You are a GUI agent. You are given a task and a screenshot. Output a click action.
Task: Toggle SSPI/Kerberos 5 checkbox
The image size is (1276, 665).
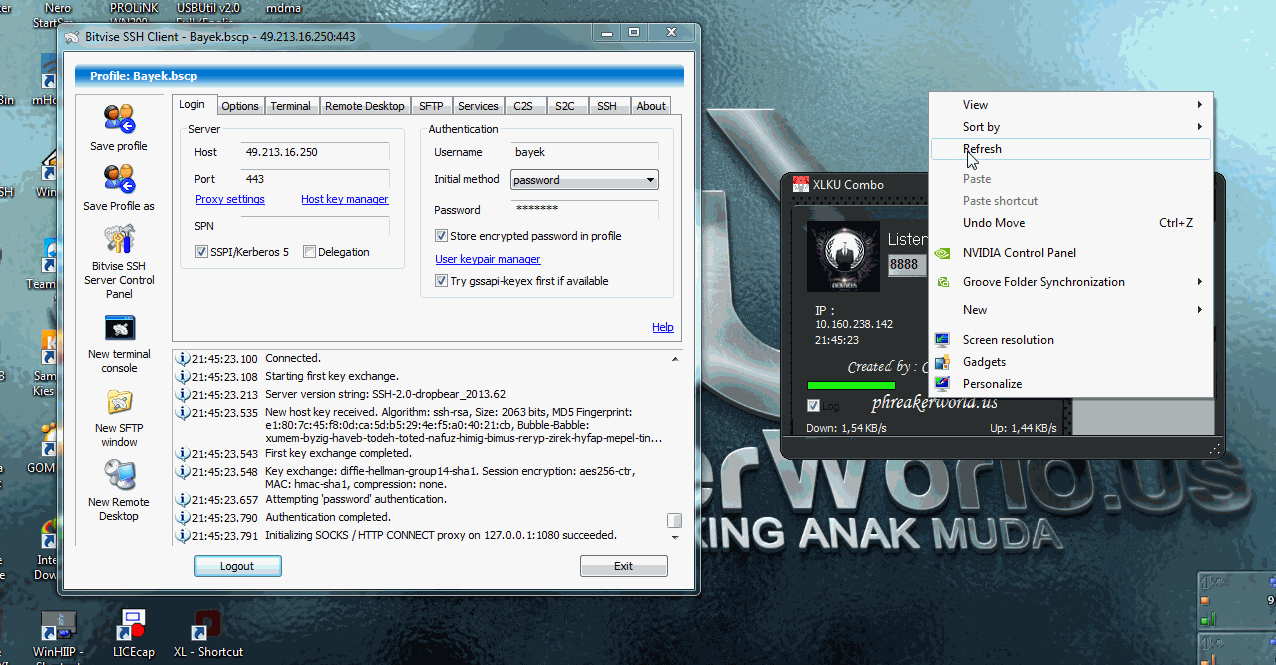pos(201,252)
